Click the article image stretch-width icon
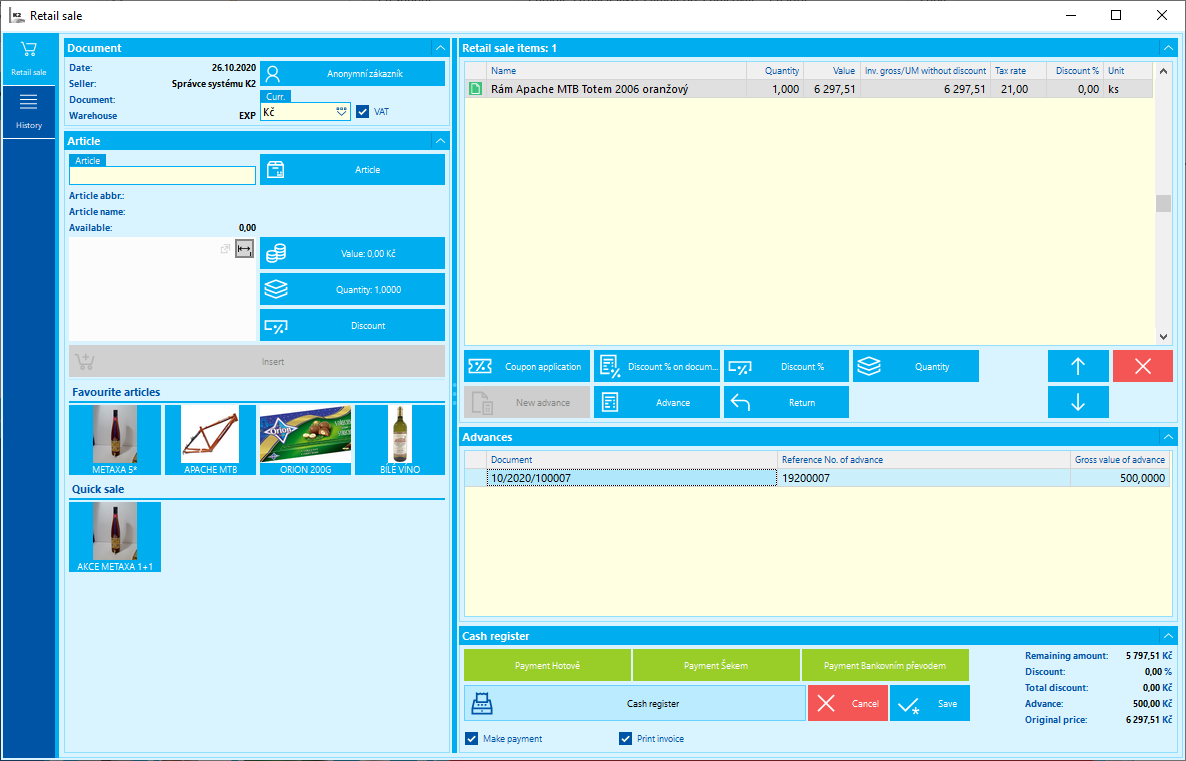This screenshot has width=1186, height=761. [x=244, y=248]
